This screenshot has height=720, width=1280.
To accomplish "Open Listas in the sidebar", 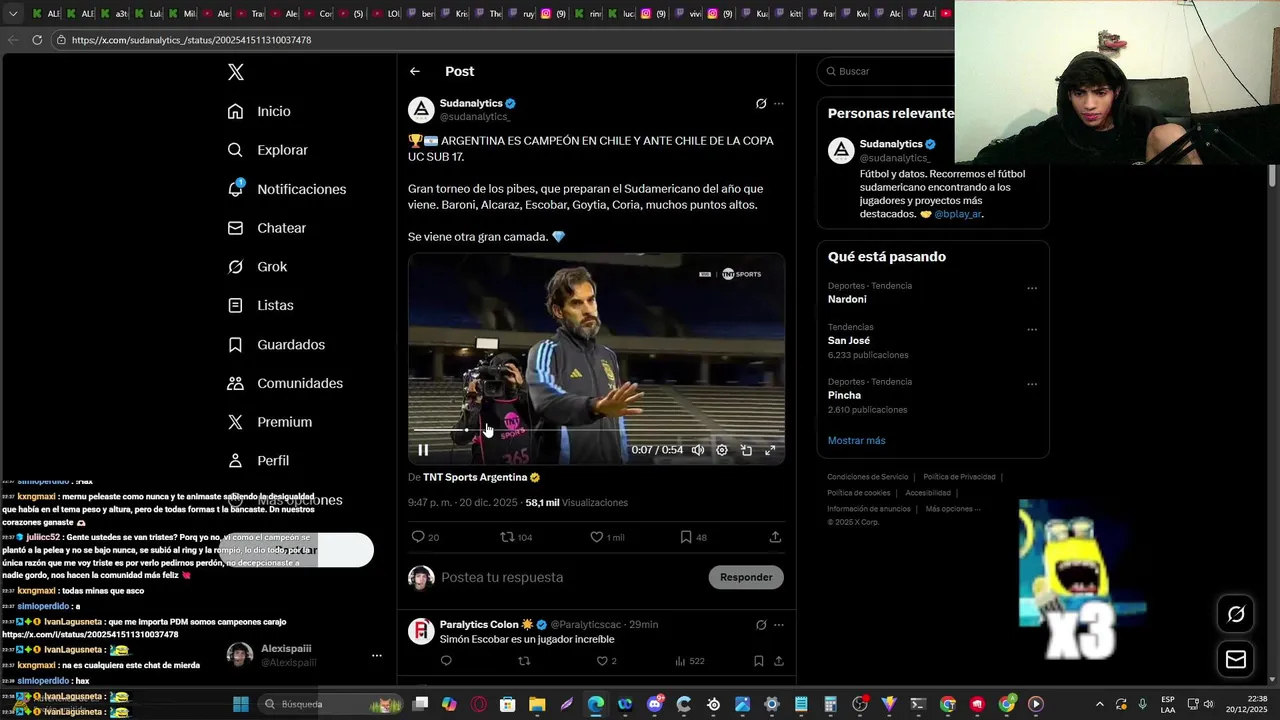I will (260, 305).
